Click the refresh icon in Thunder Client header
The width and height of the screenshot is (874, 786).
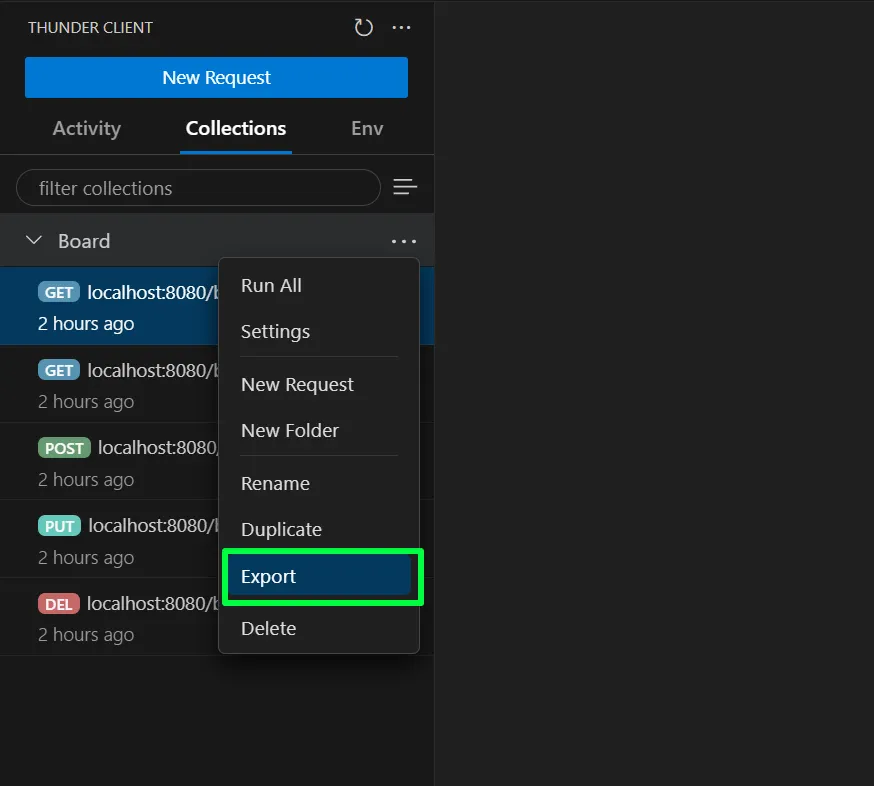tap(364, 28)
